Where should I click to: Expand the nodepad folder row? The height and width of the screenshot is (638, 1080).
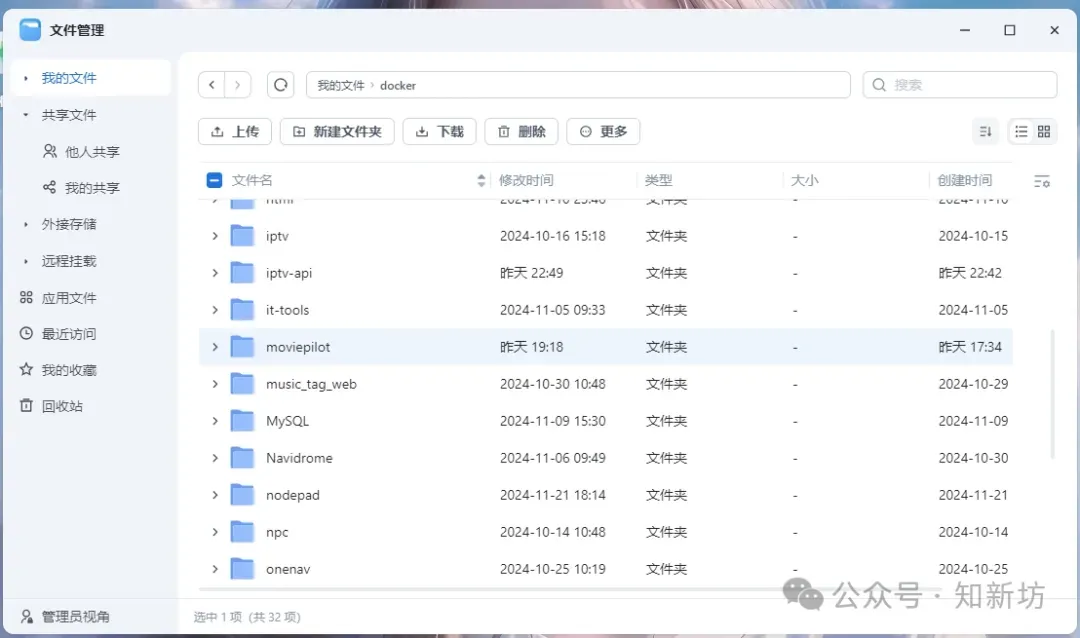point(215,495)
